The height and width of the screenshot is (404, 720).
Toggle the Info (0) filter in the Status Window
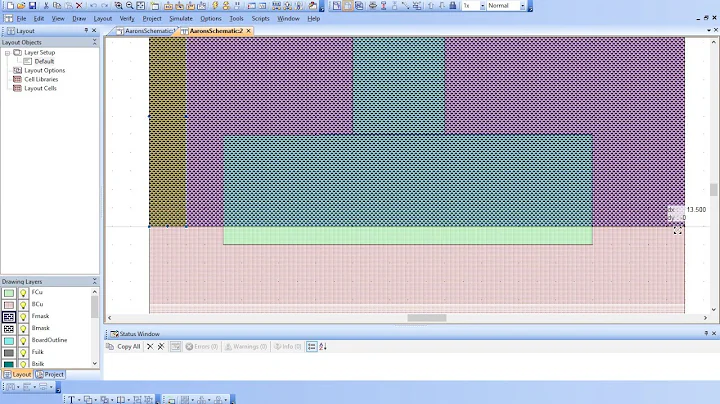pyautogui.click(x=287, y=347)
